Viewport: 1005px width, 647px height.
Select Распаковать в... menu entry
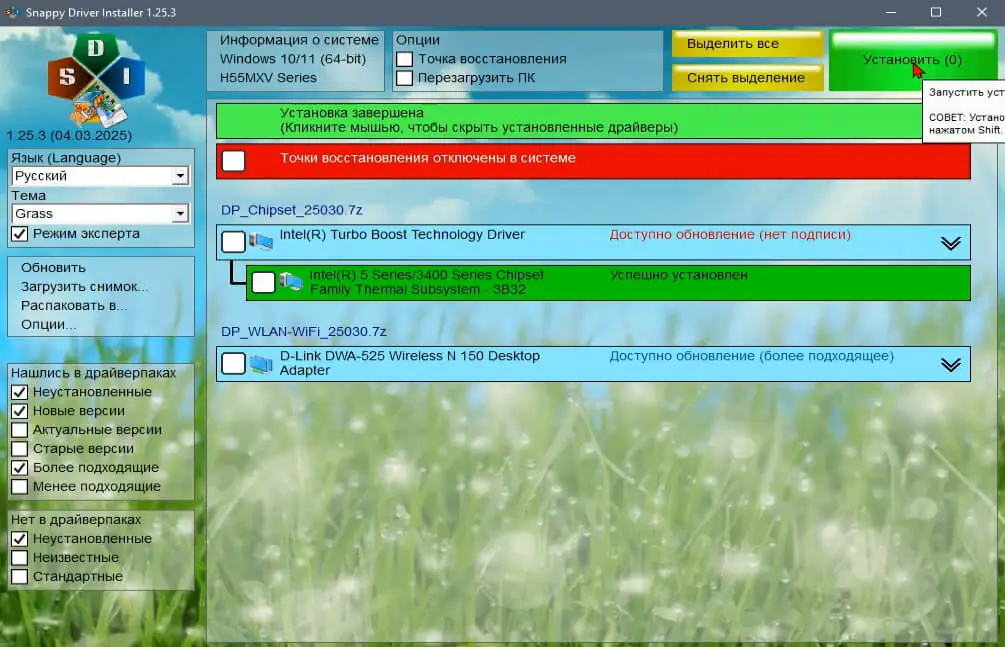(74, 306)
